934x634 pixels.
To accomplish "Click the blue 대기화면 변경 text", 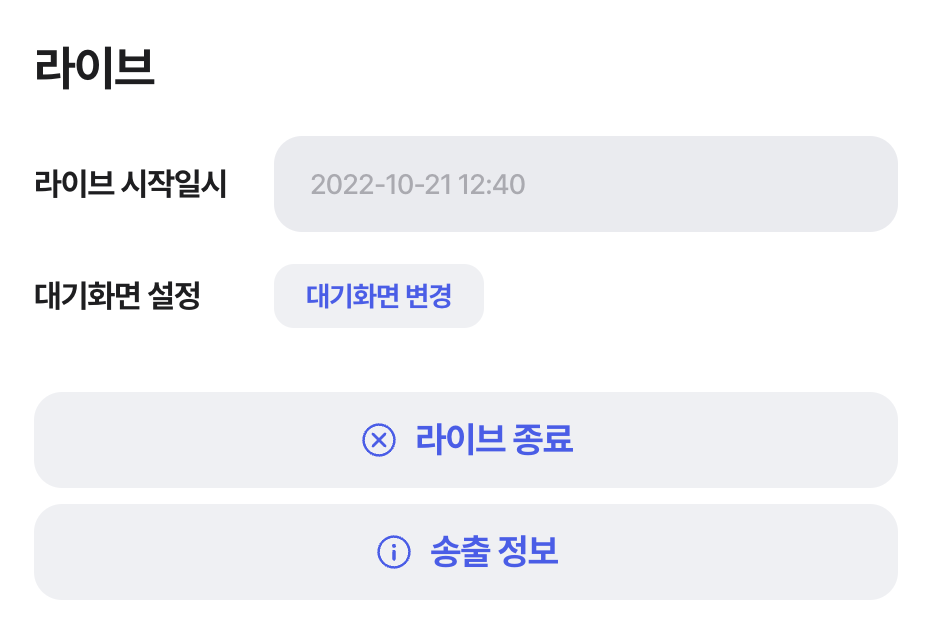I will pos(378,296).
